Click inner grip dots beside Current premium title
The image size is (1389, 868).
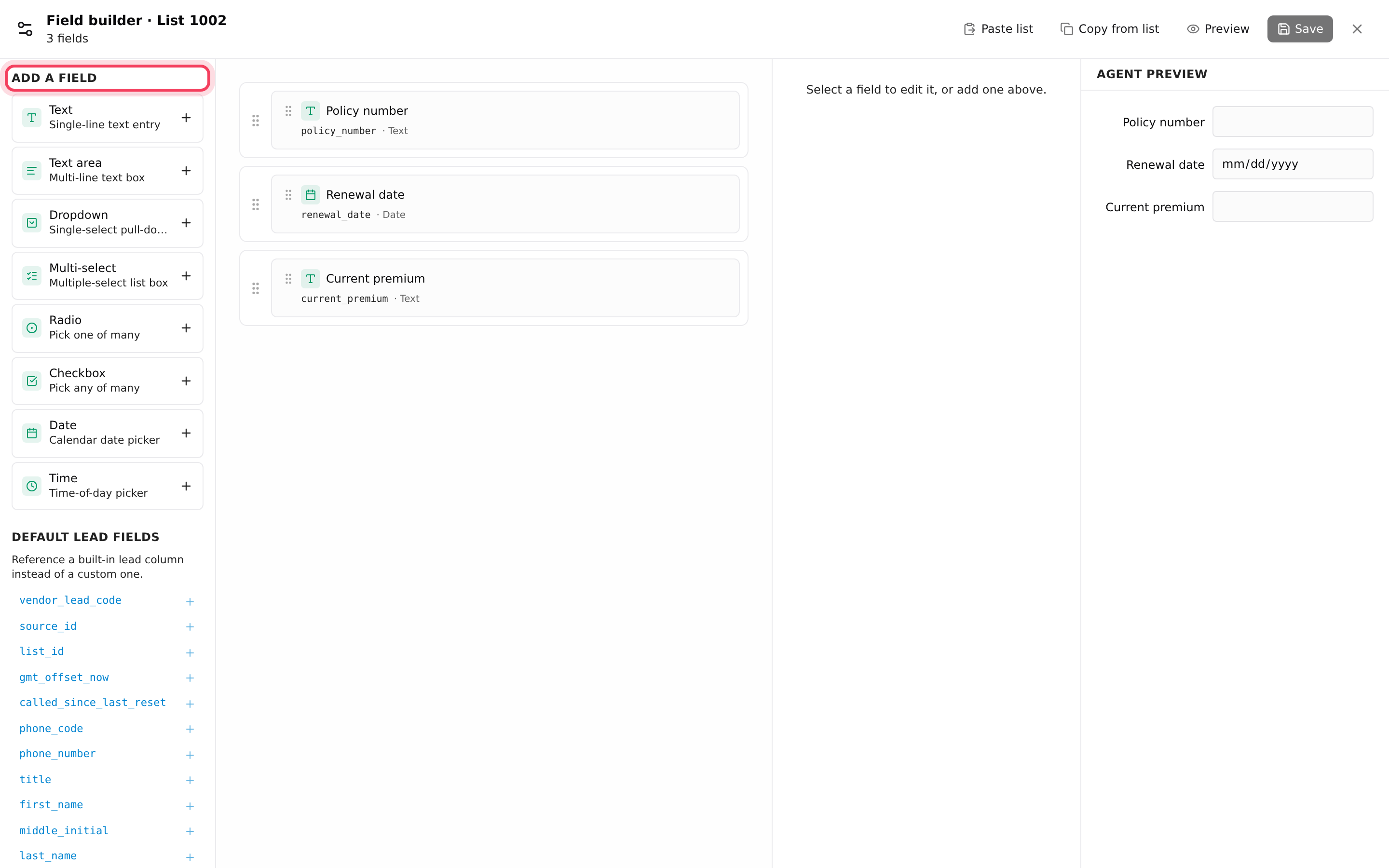289,278
